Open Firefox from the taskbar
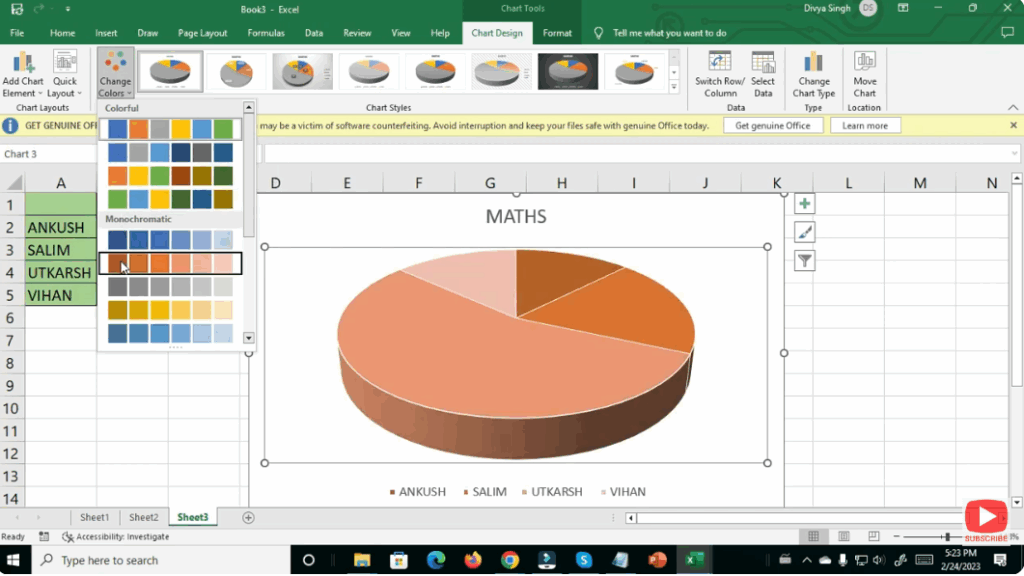The height and width of the screenshot is (576, 1024). 472,560
